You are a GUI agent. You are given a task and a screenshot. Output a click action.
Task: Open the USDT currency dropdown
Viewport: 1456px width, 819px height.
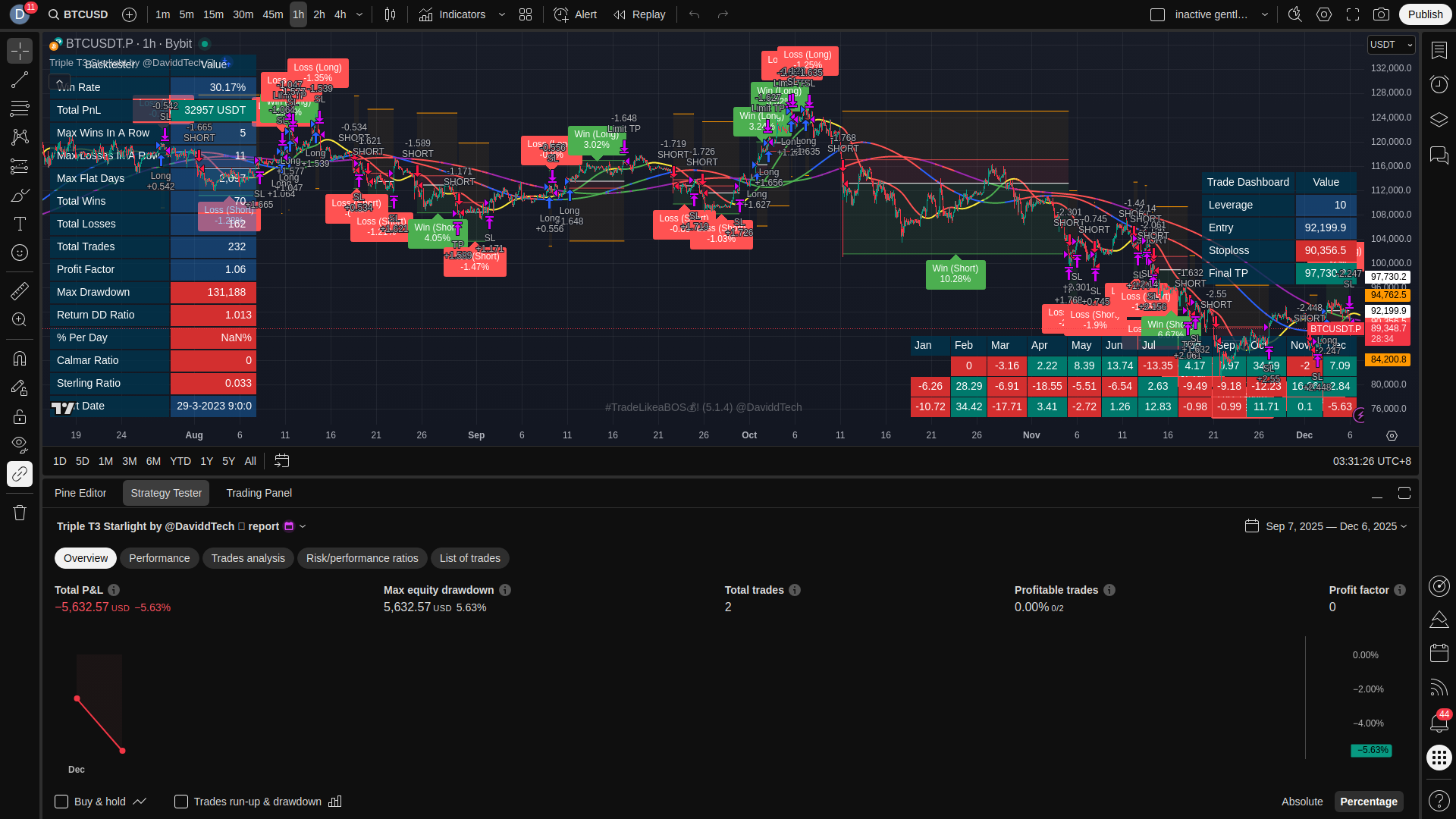tap(1391, 45)
